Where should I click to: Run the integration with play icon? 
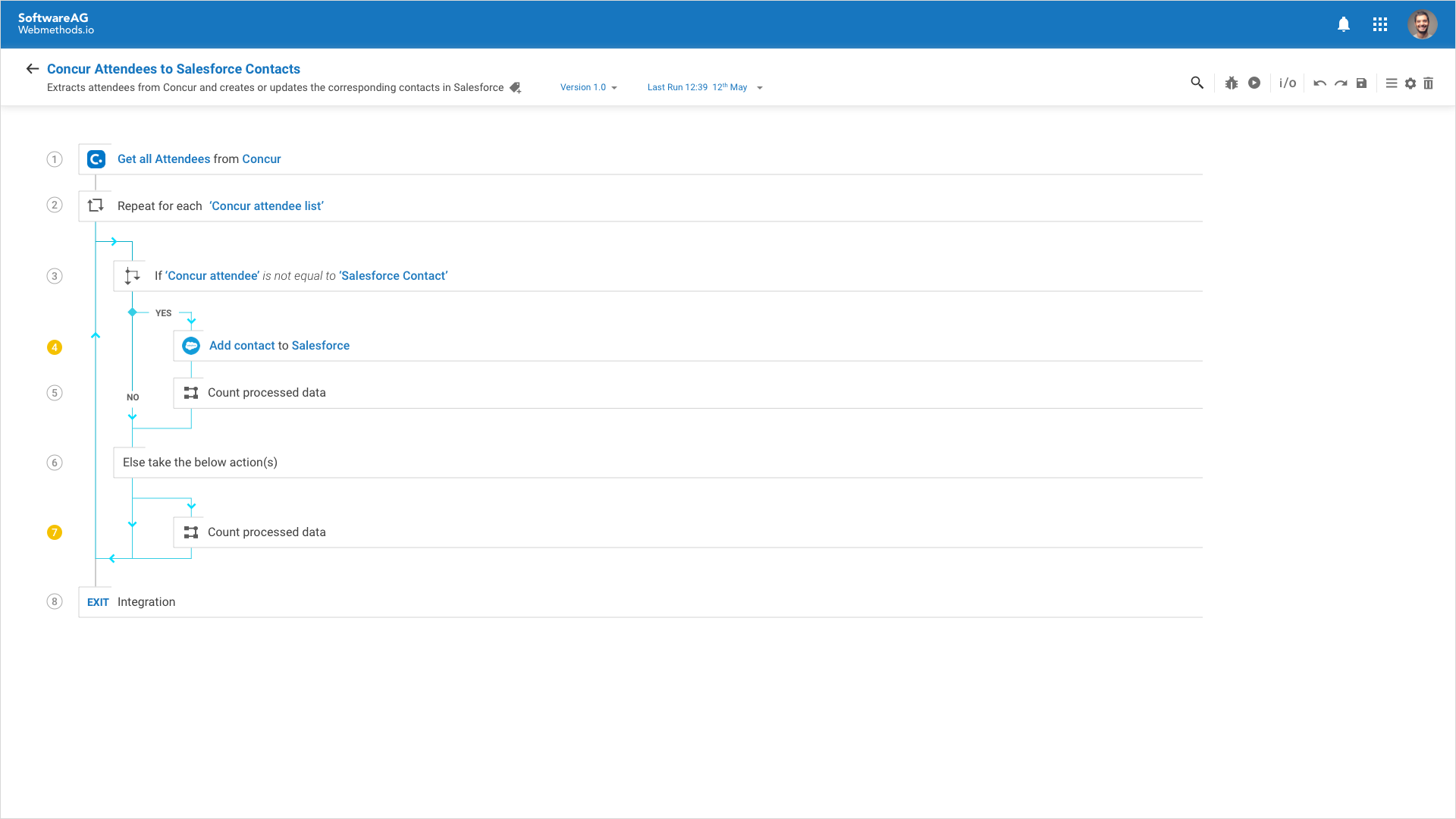point(1254,83)
